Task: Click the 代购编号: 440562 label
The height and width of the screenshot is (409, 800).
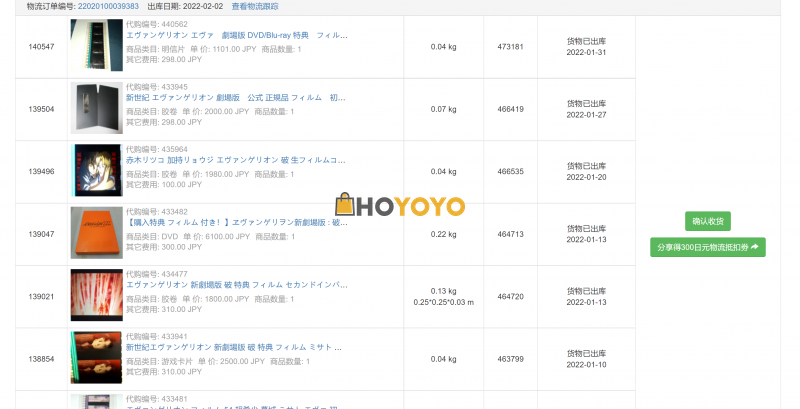Action: (x=157, y=24)
